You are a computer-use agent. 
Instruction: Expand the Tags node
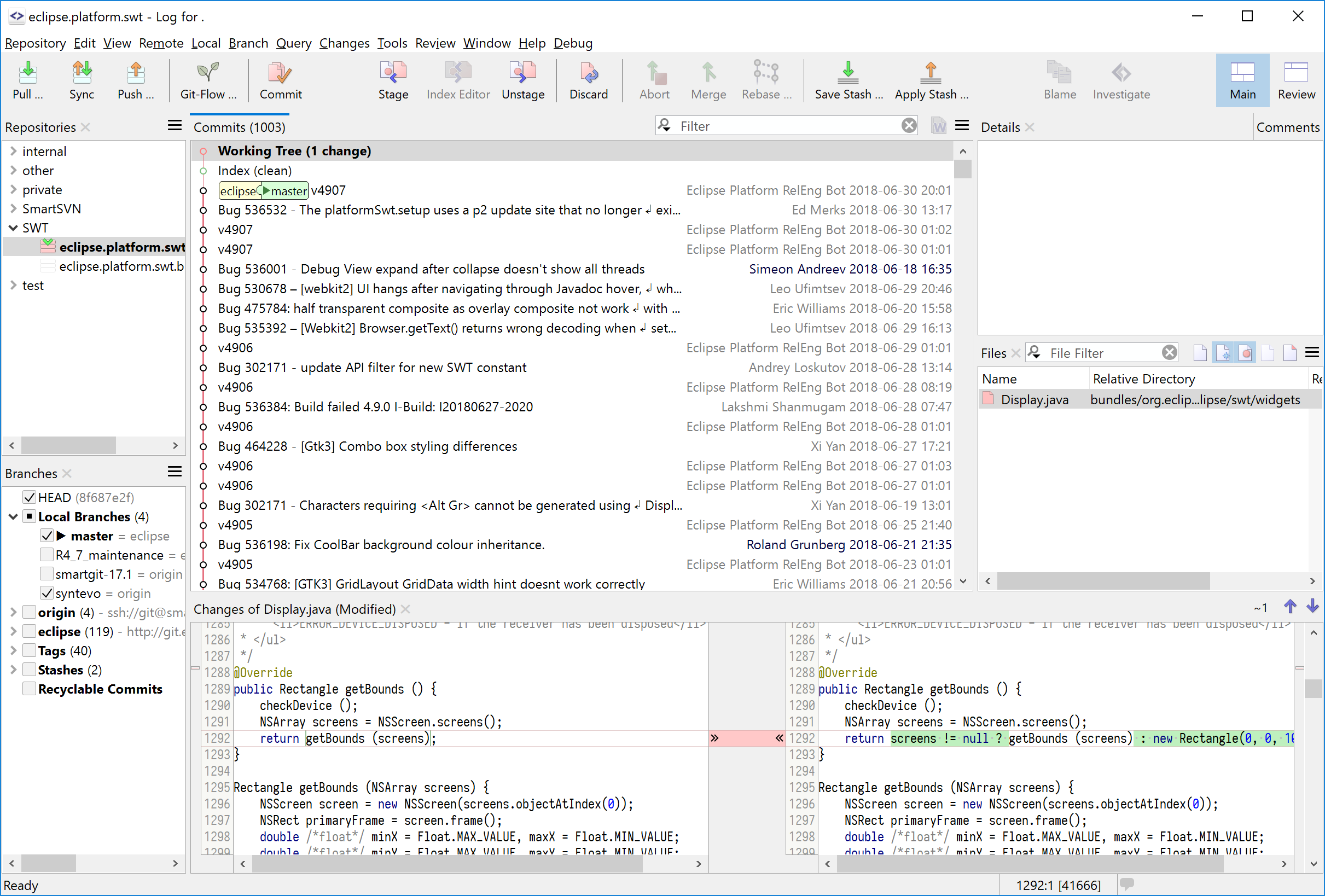(x=13, y=650)
